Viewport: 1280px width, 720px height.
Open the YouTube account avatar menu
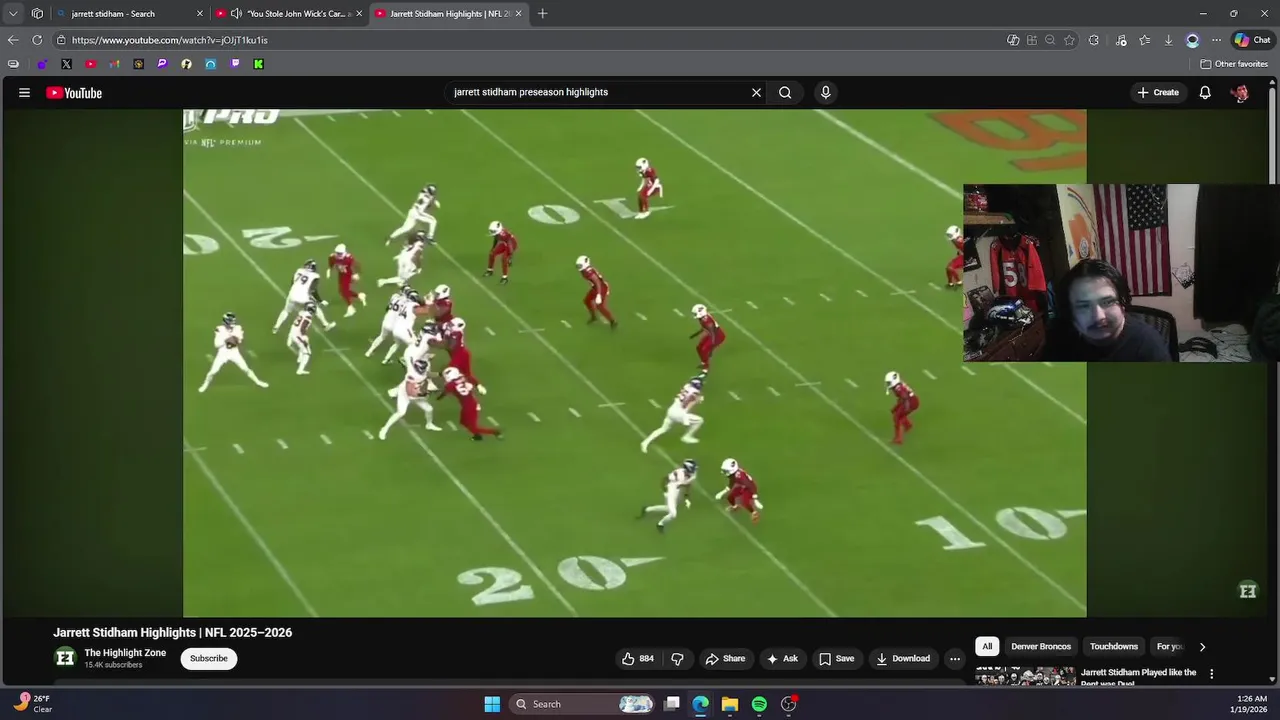click(x=1240, y=93)
